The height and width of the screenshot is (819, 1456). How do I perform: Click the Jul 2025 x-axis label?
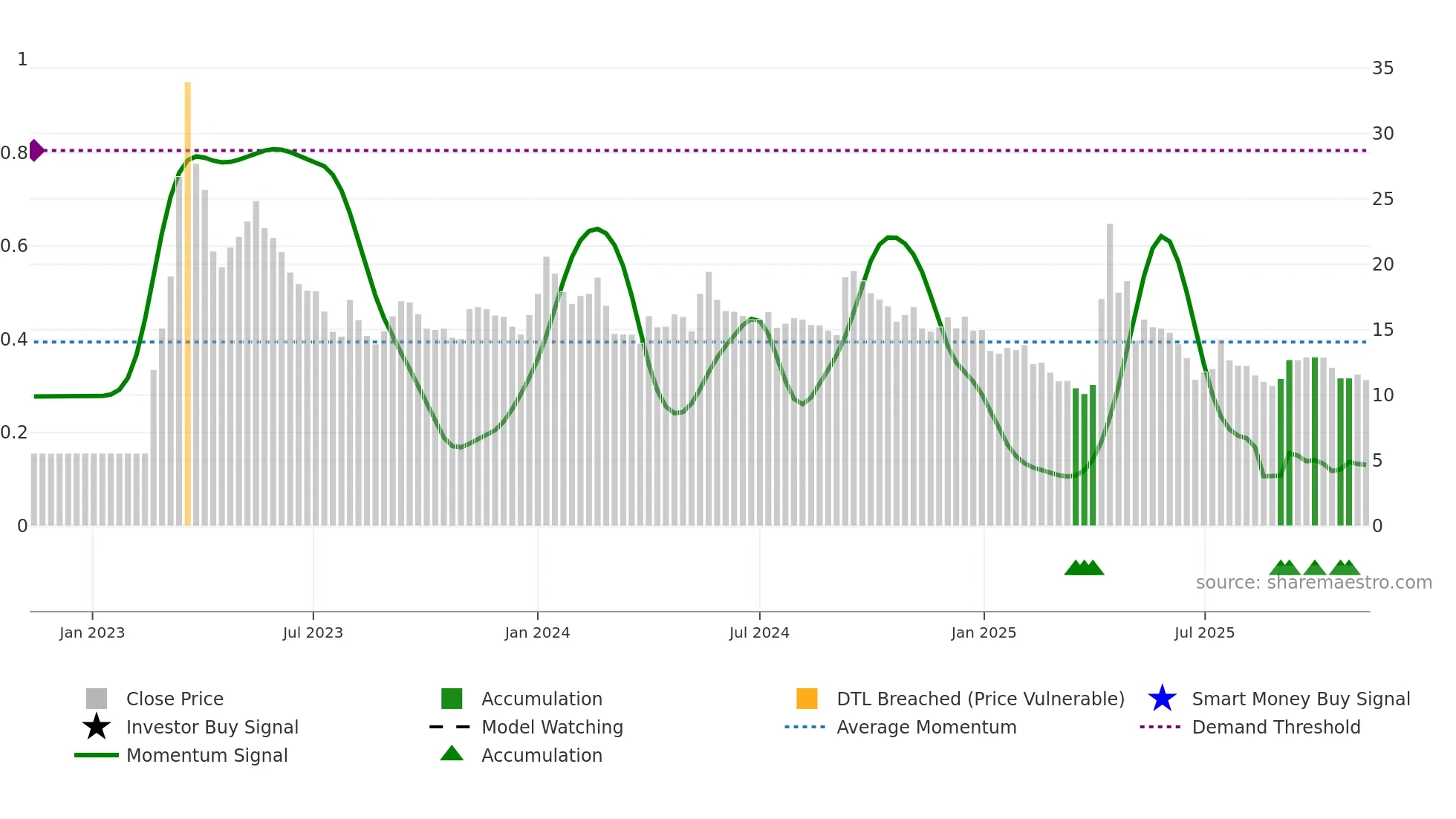[x=1204, y=632]
